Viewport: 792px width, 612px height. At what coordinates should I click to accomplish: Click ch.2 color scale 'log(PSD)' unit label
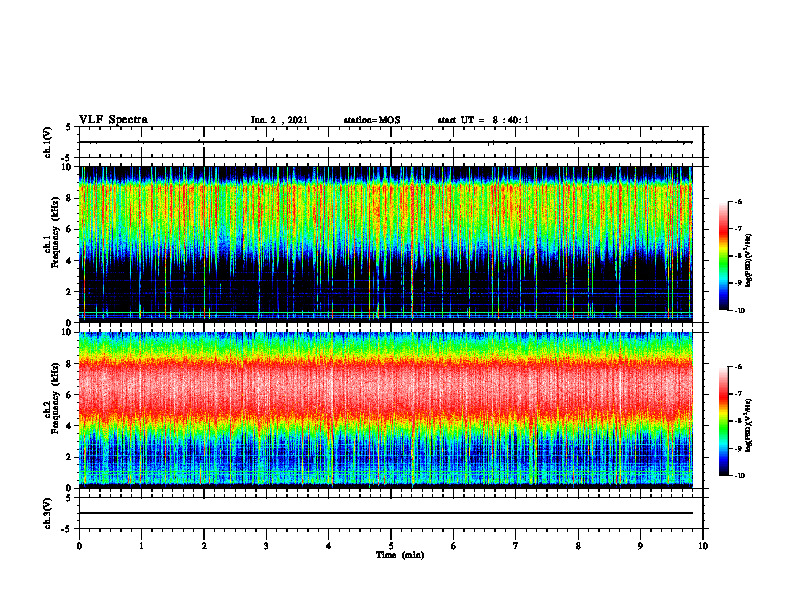pyautogui.click(x=750, y=425)
